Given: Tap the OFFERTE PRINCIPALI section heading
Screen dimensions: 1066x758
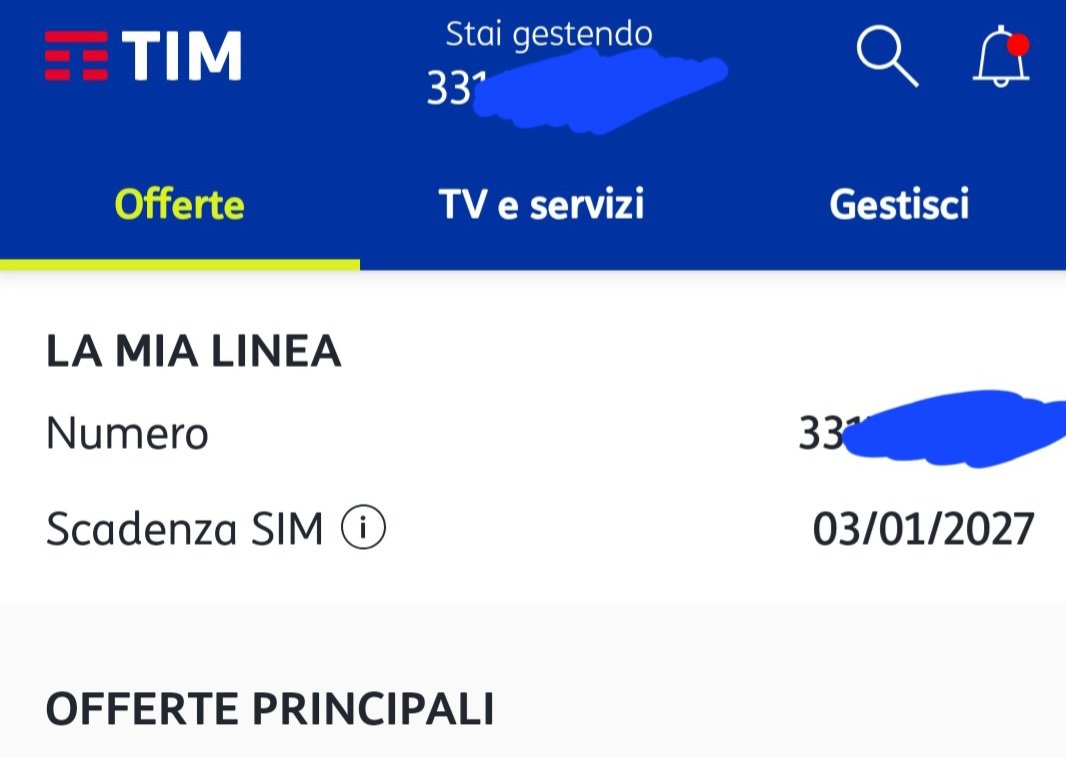Looking at the screenshot, I should (x=270, y=709).
